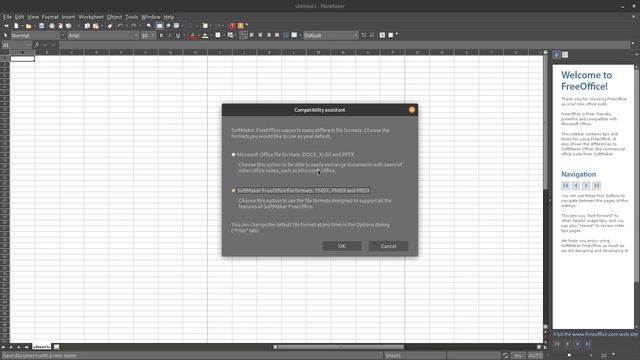Click the Navigation last page button in sidebar
The height and width of the screenshot is (360, 640).
pyautogui.click(x=596, y=186)
